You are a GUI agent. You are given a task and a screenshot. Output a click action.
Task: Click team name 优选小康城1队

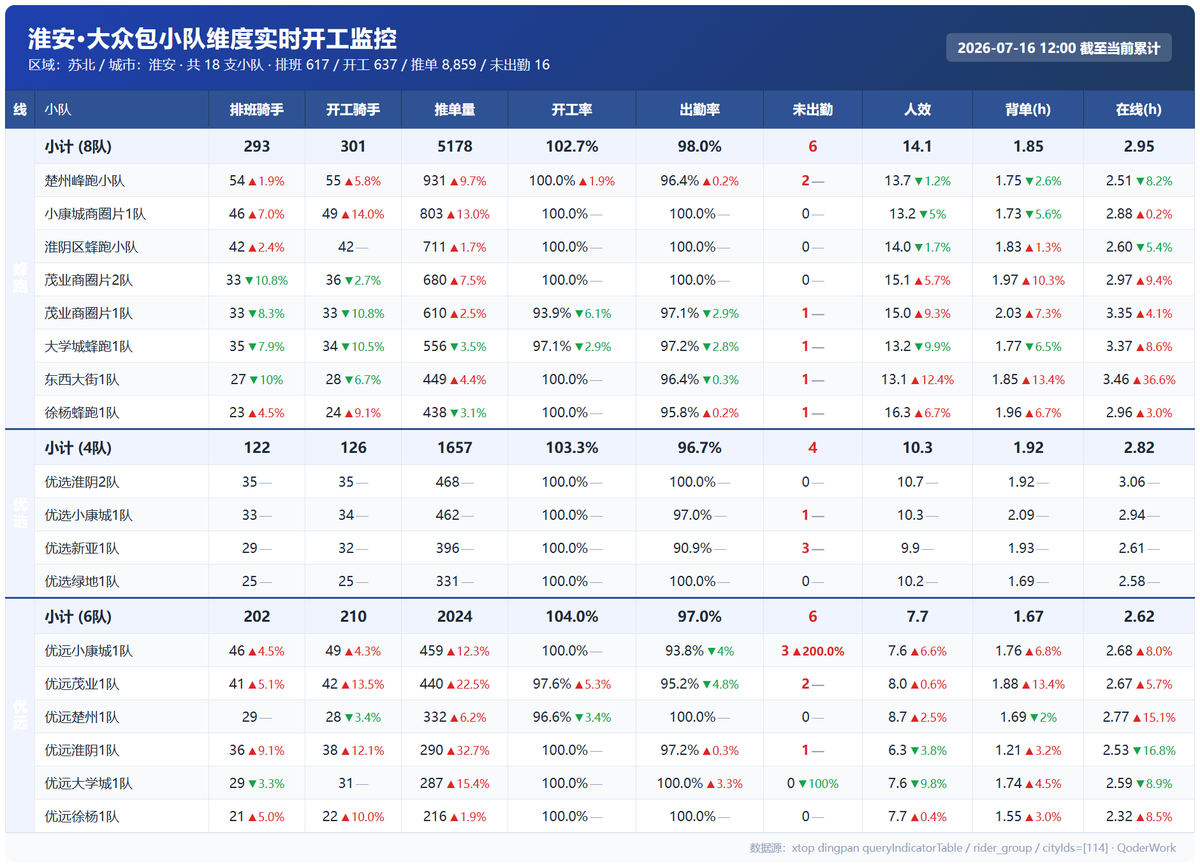click(88, 515)
